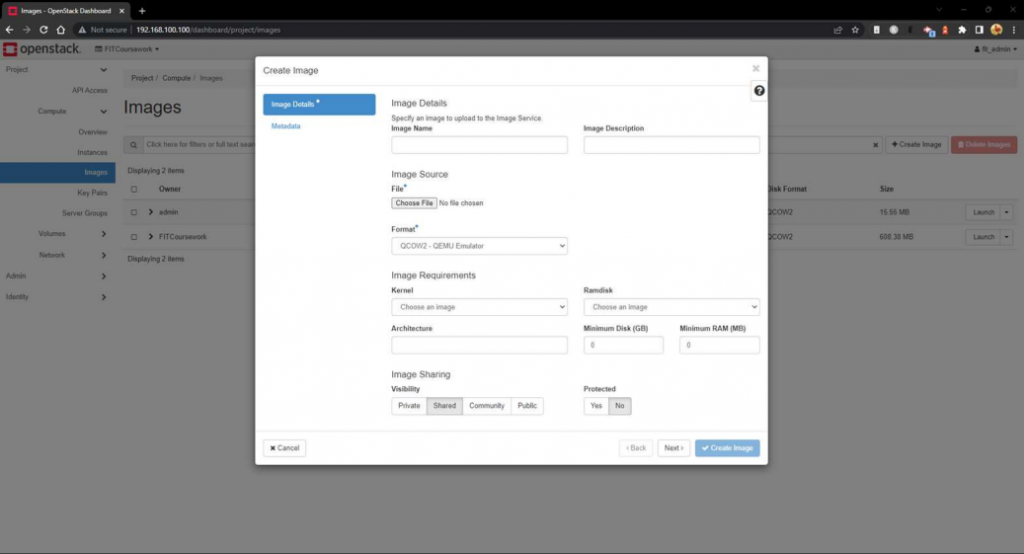Open the Kernel dropdown
The width and height of the screenshot is (1024, 554).
[x=479, y=307]
